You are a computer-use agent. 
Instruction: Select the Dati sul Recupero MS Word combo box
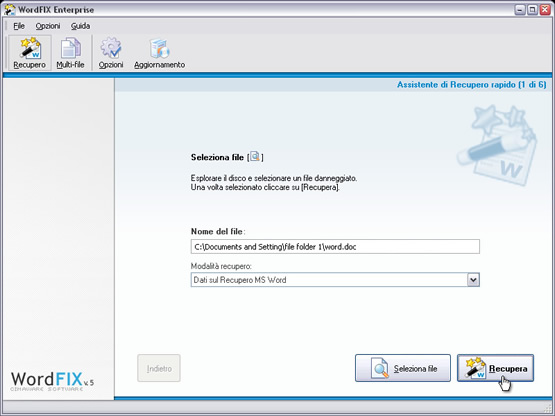click(335, 280)
